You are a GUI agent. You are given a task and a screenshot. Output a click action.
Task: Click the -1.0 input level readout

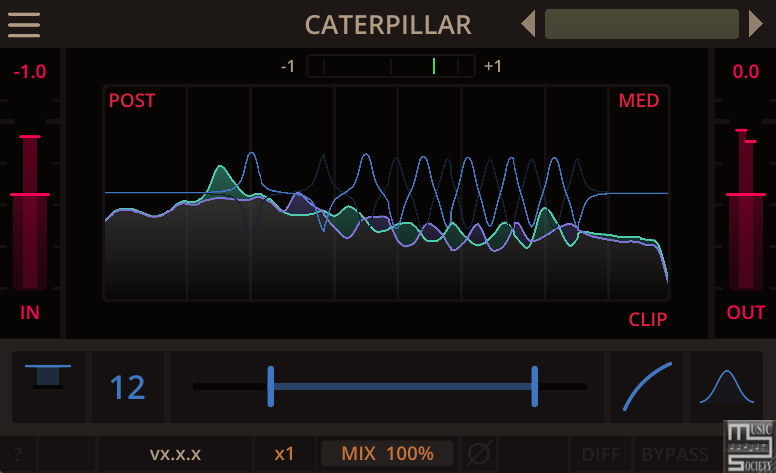[x=30, y=72]
